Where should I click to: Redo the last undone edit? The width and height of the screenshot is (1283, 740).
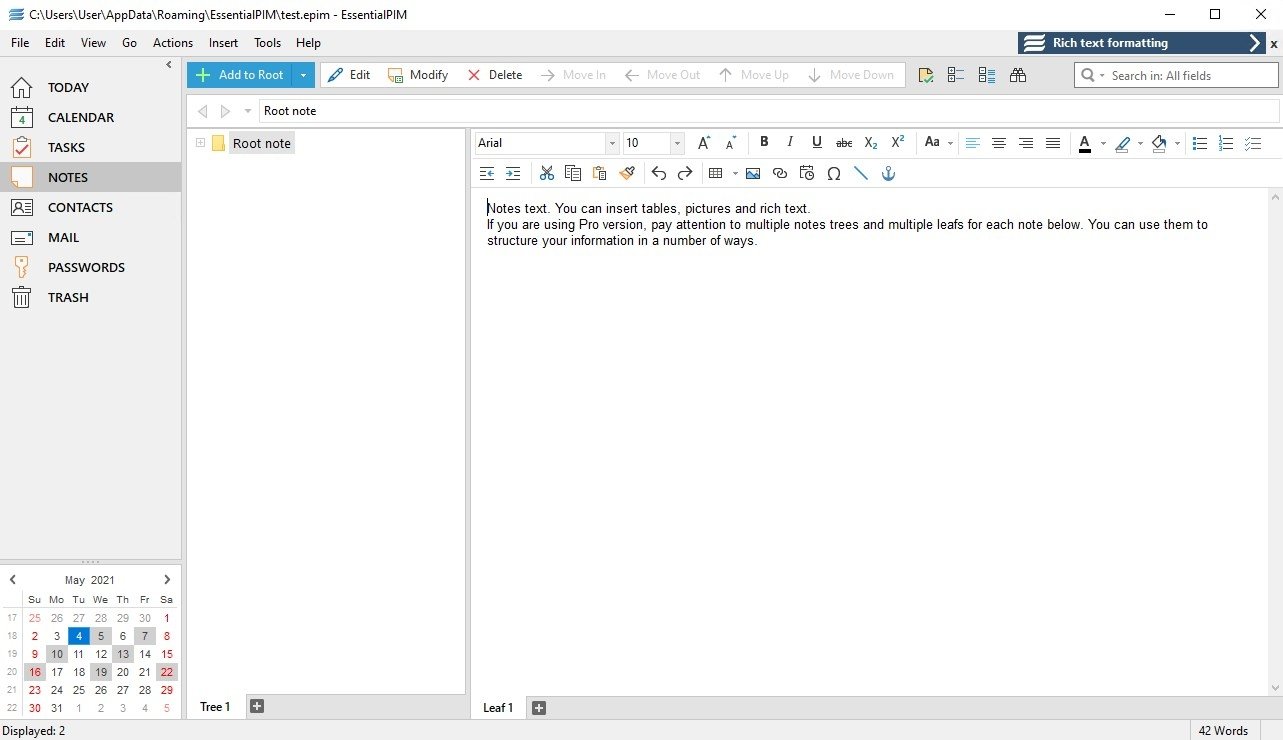pos(685,173)
